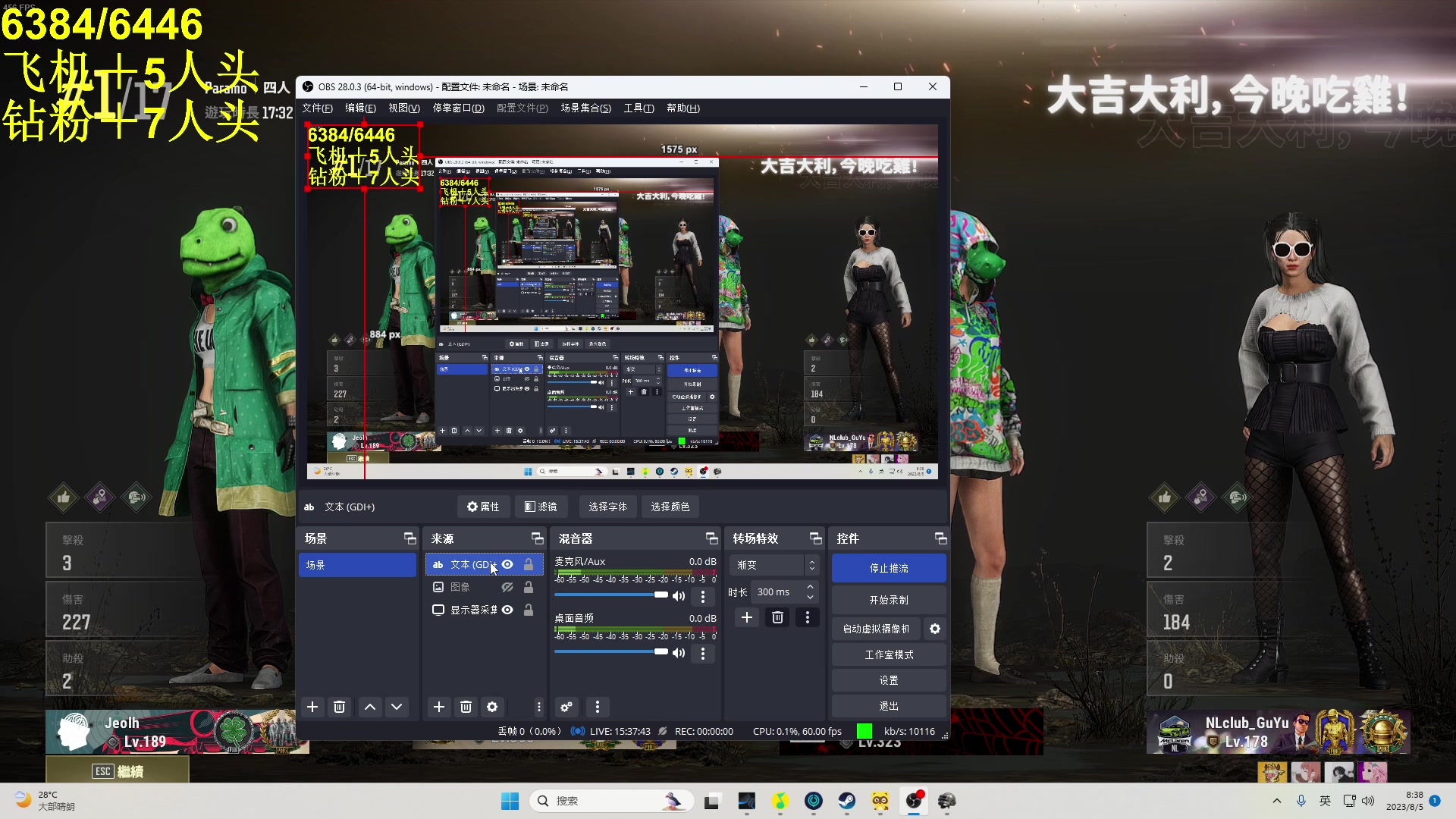Open OBS Studio taskbar icon
The image size is (1456, 819).
[914, 801]
